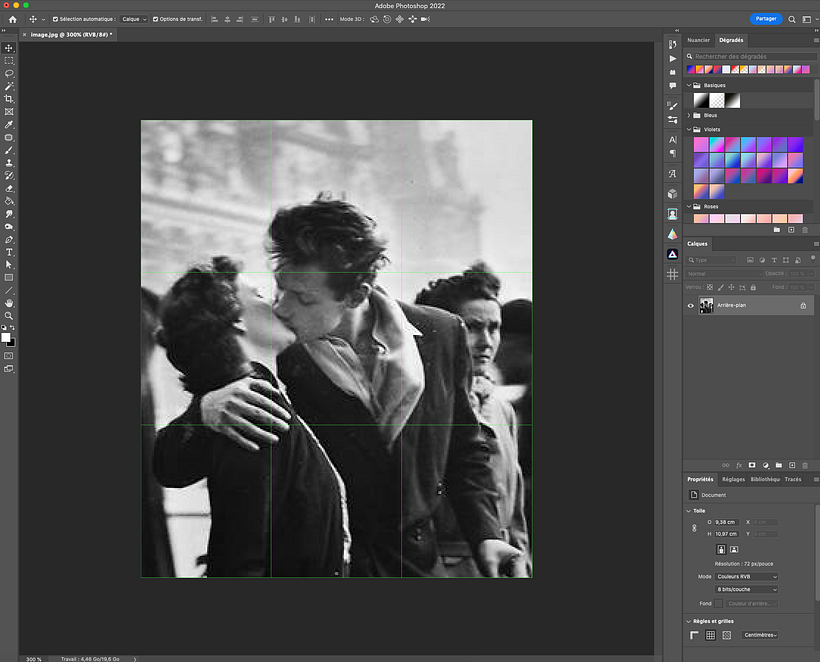Activate the Horizontal Type tool
The image size is (820, 662).
click(x=9, y=252)
